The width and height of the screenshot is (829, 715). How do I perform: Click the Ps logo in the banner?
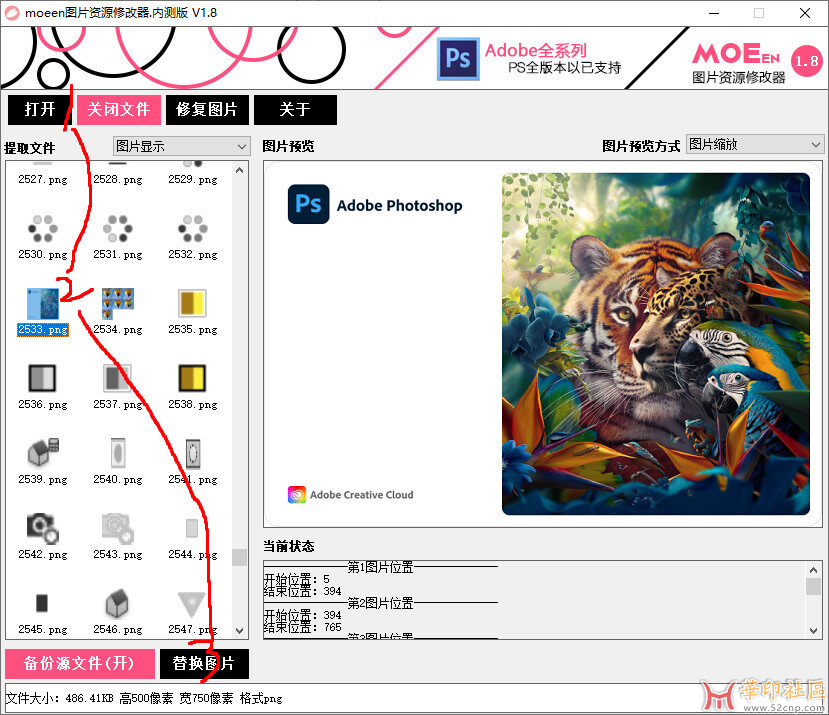(x=458, y=59)
